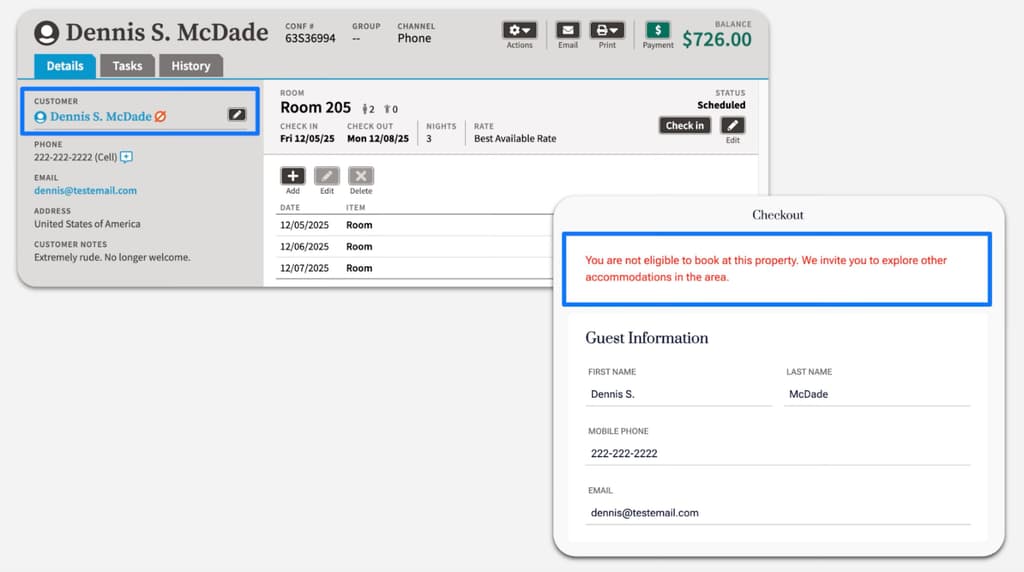Open the Actions gear dropdown
The width and height of the screenshot is (1024, 572).
coord(519,30)
